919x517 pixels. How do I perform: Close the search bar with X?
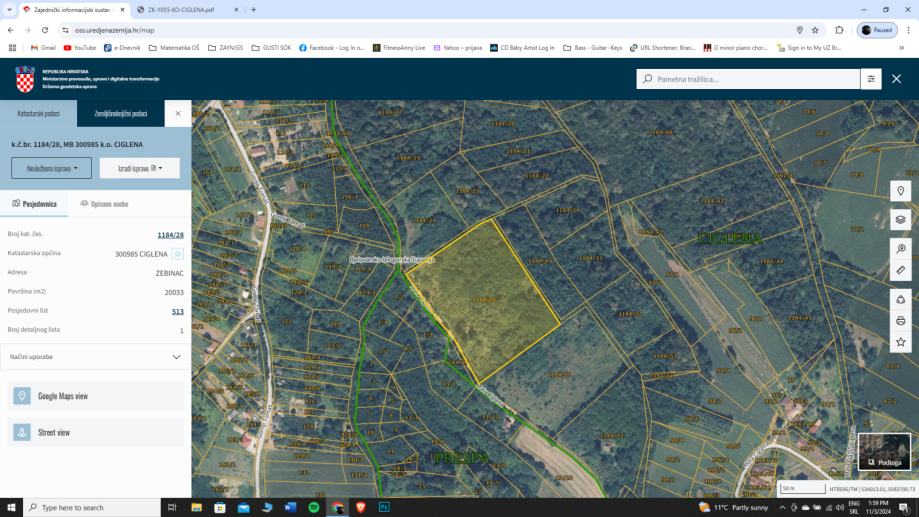click(x=896, y=78)
